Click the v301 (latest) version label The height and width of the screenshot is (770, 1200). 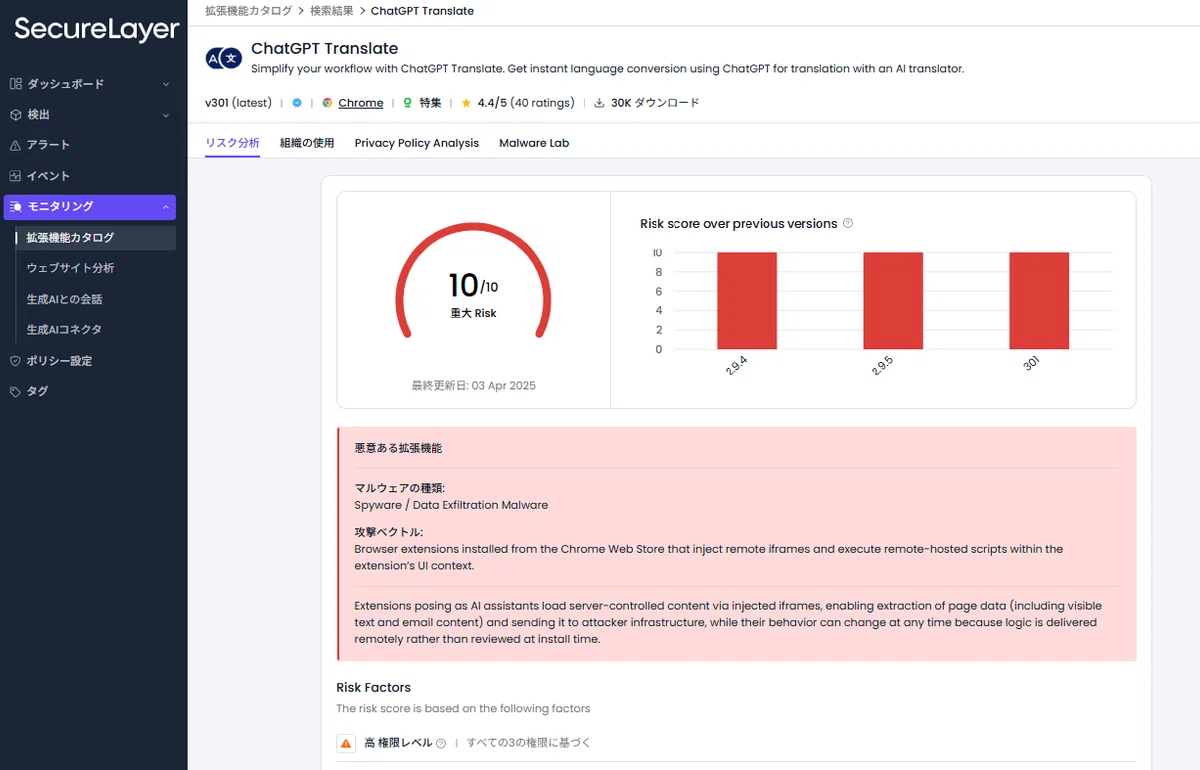pos(238,103)
